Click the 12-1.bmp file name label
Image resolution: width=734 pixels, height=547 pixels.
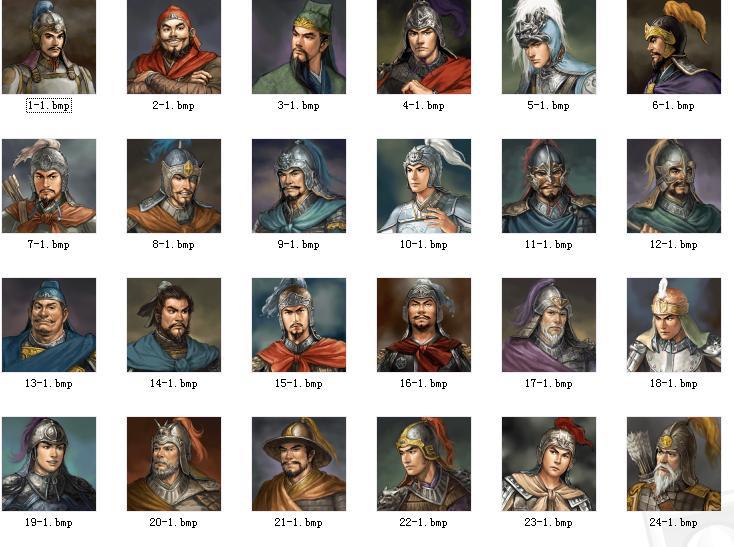(x=674, y=245)
